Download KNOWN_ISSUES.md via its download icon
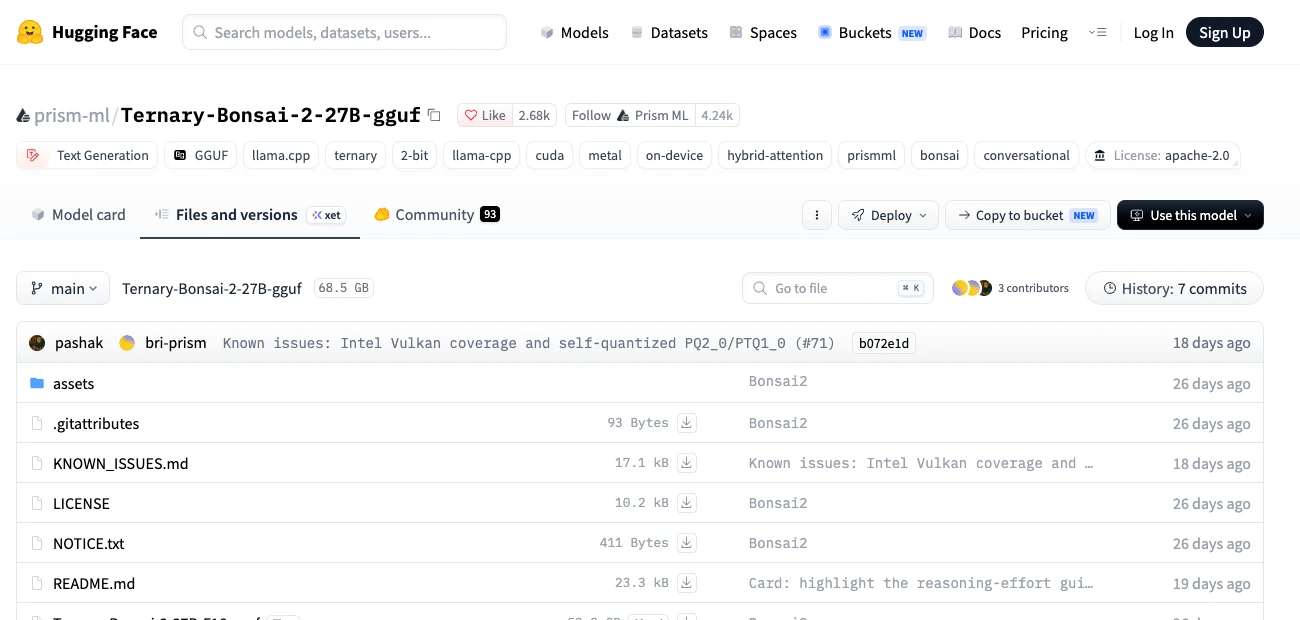Screen dimensions: 1300x620 point(687,463)
